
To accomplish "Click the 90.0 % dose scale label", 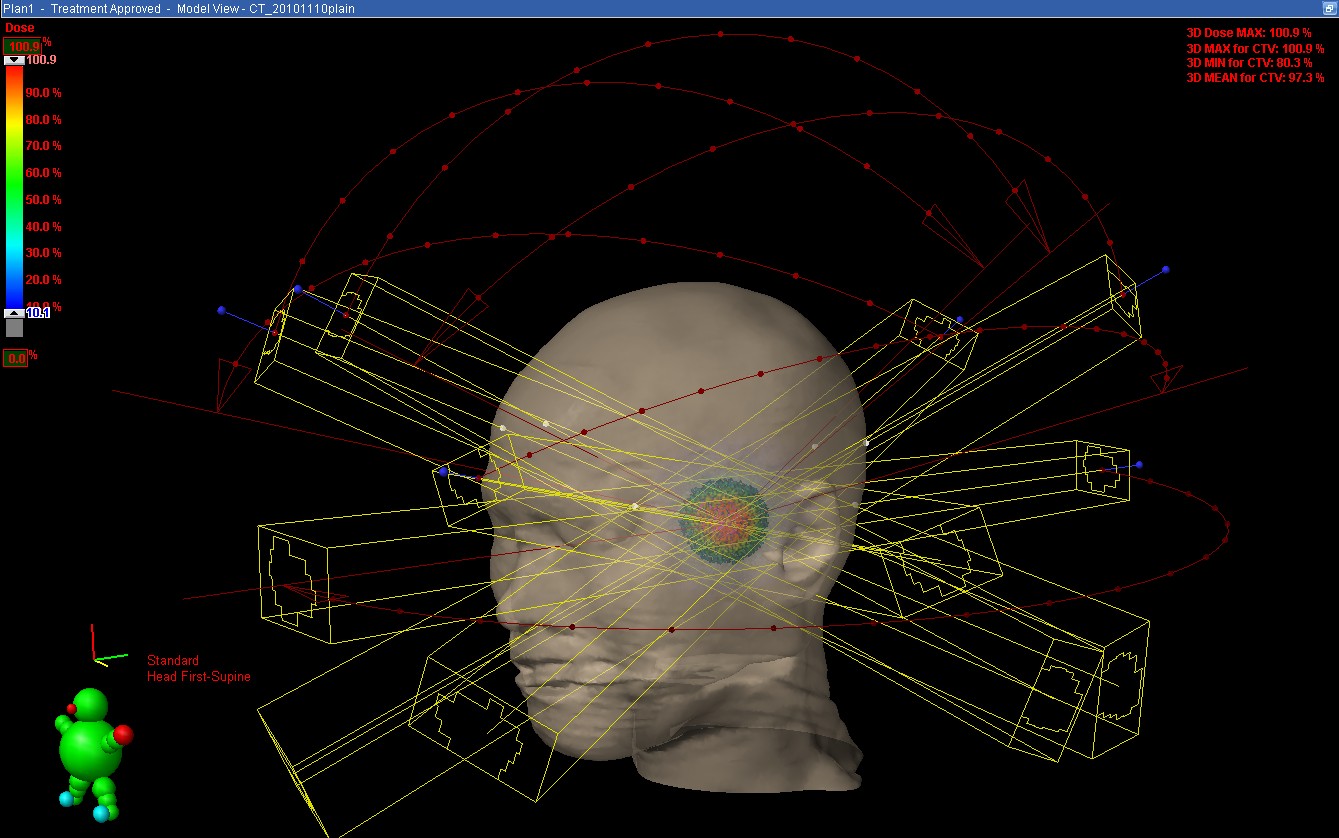I will (44, 93).
